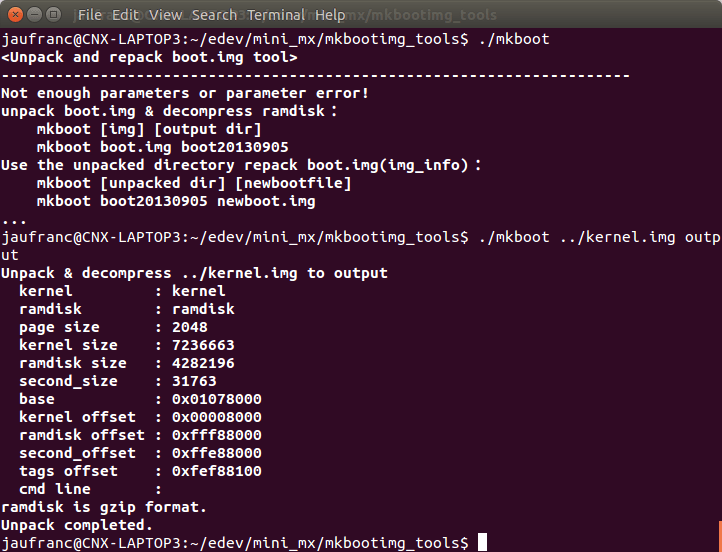Screen dimensions: 722x552
Task: Open the View menu
Action: (x=165, y=15)
